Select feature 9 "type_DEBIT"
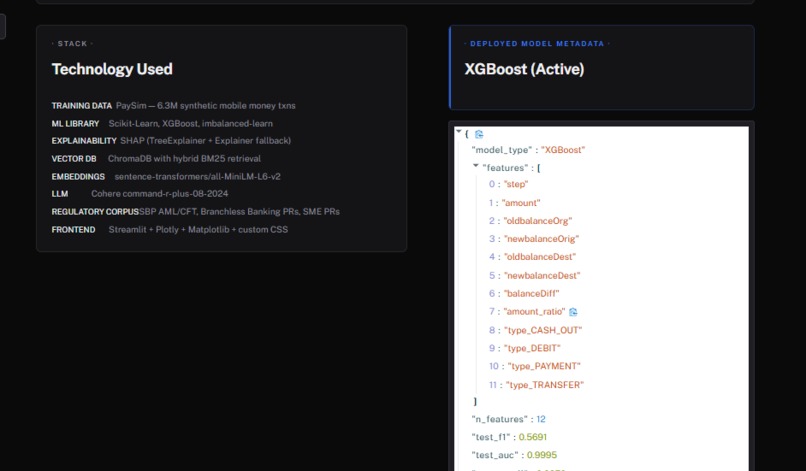 point(532,348)
